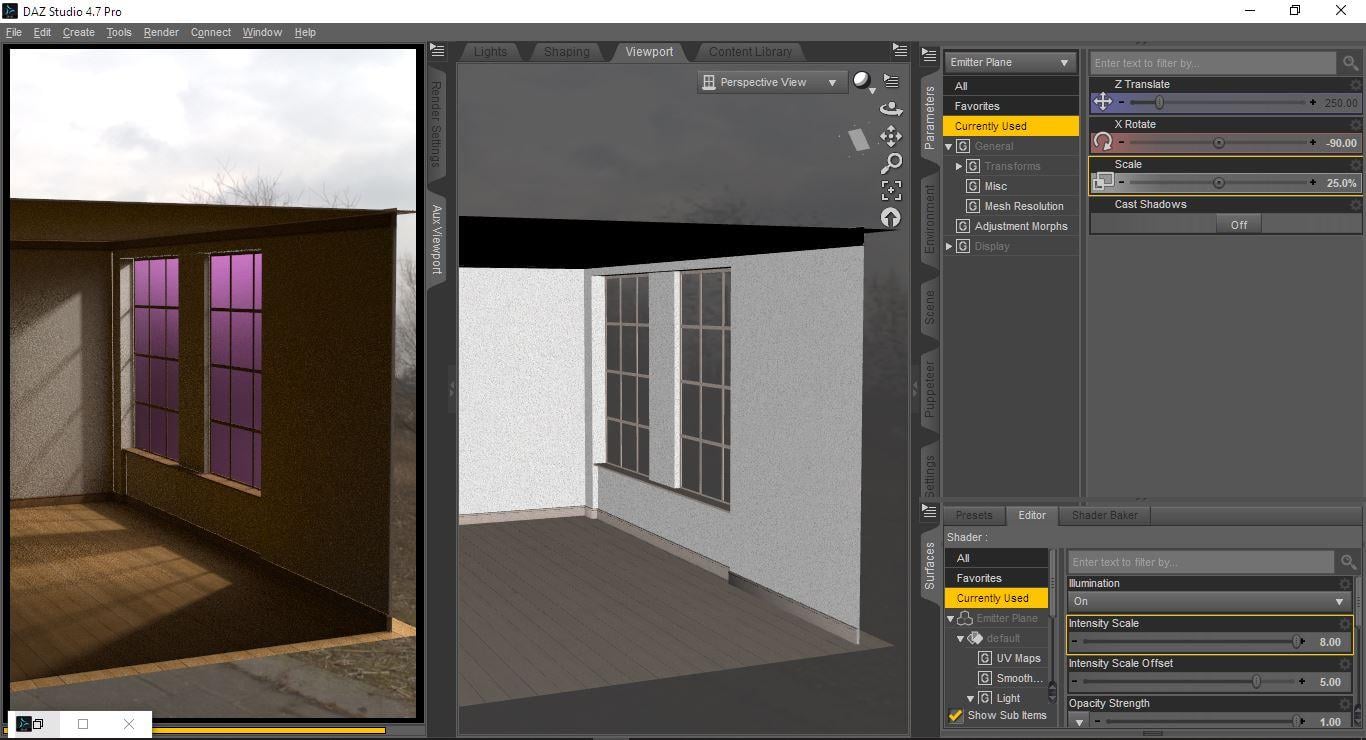Open Cast Shadows settings gear
Viewport: 1366px width, 740px height.
(1355, 205)
